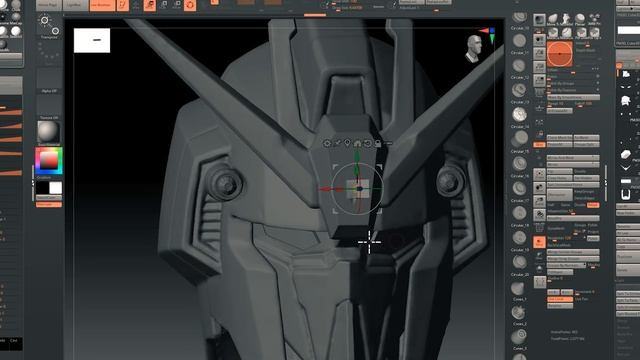Select the Cones_2 brush thumbnail
This screenshot has width=640, height=360.
pyautogui.click(x=519, y=313)
